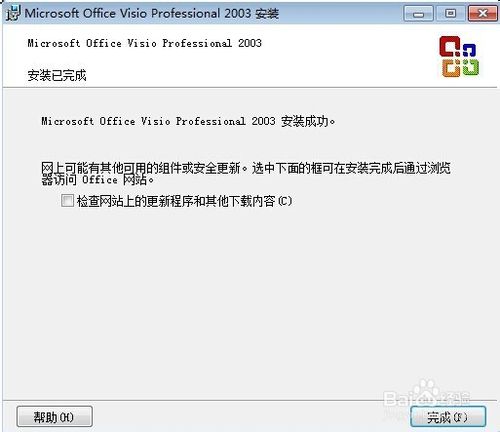Viewport: 500px width, 432px height.
Task: Click the 安装成功 message line
Action: click(x=188, y=121)
